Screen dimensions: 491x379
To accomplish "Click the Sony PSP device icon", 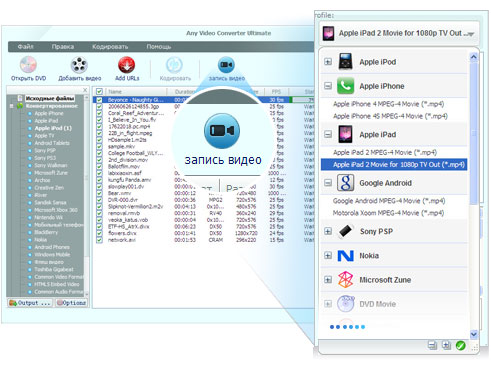I will 345,231.
